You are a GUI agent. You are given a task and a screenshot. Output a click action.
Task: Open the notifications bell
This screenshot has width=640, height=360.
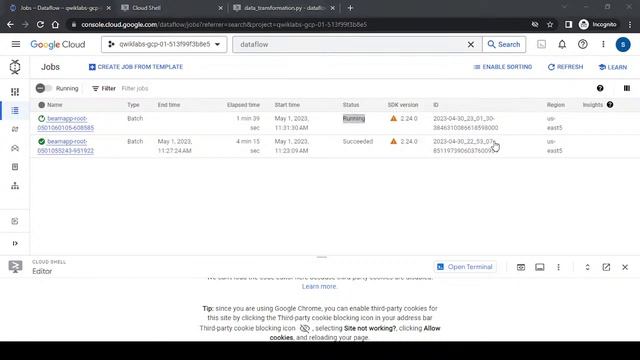562,44
